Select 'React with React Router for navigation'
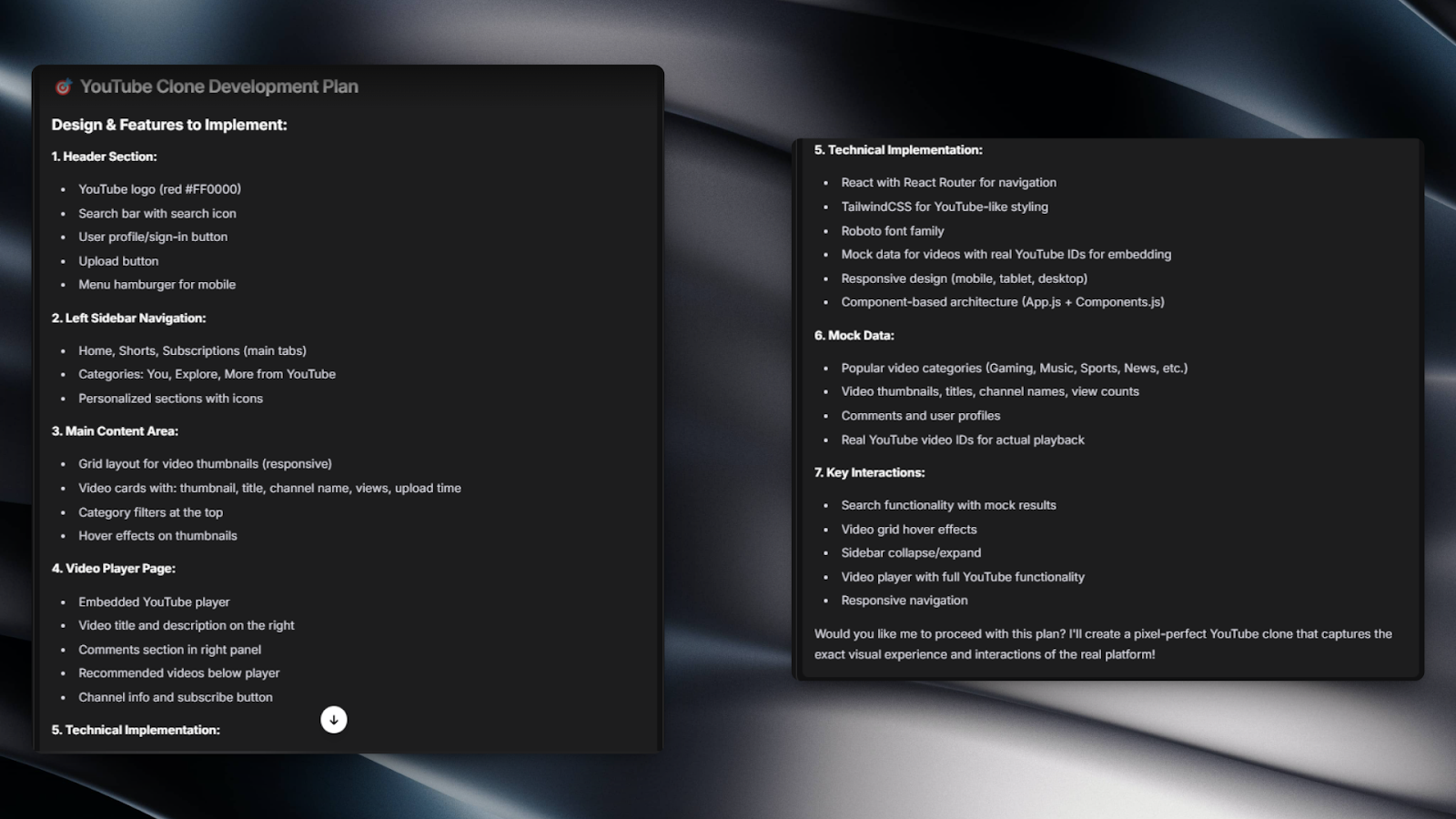Screen dimensions: 1456x819 949,183
